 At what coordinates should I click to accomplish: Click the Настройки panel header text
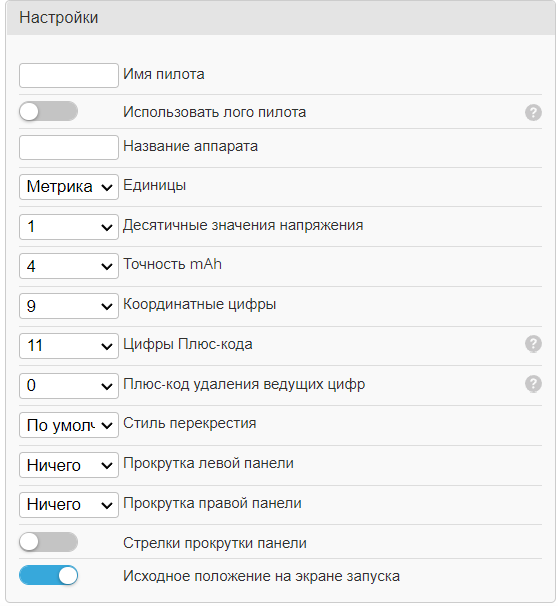coord(59,18)
